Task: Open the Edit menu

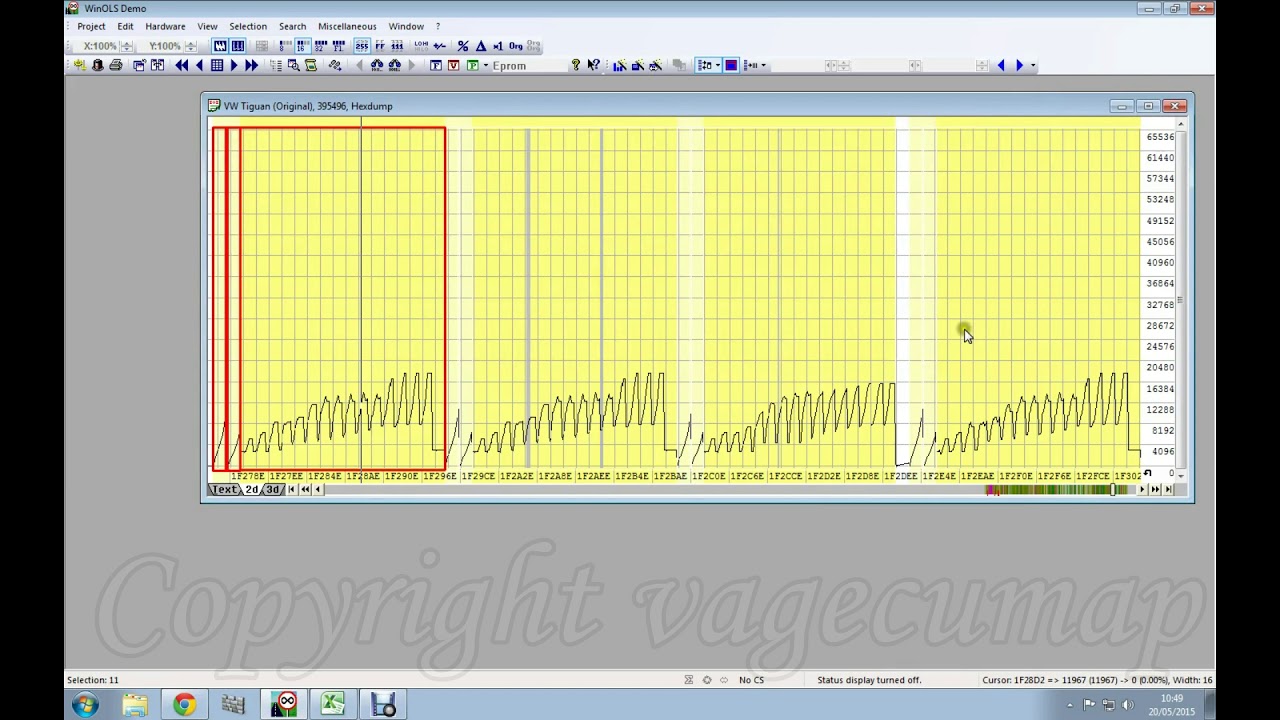Action: pyautogui.click(x=125, y=26)
